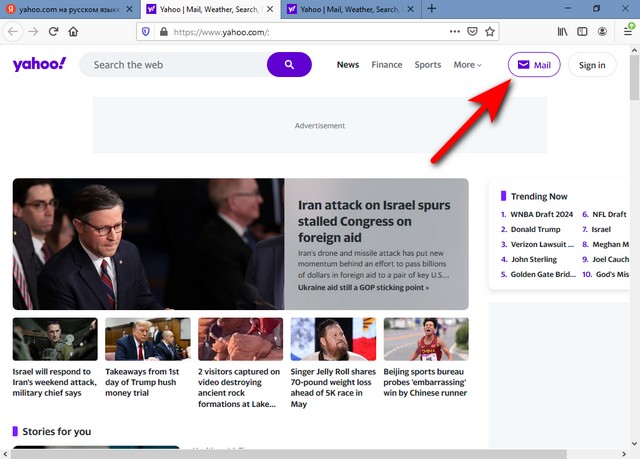
Task: Click the purple search magnifier button
Action: coord(289,64)
